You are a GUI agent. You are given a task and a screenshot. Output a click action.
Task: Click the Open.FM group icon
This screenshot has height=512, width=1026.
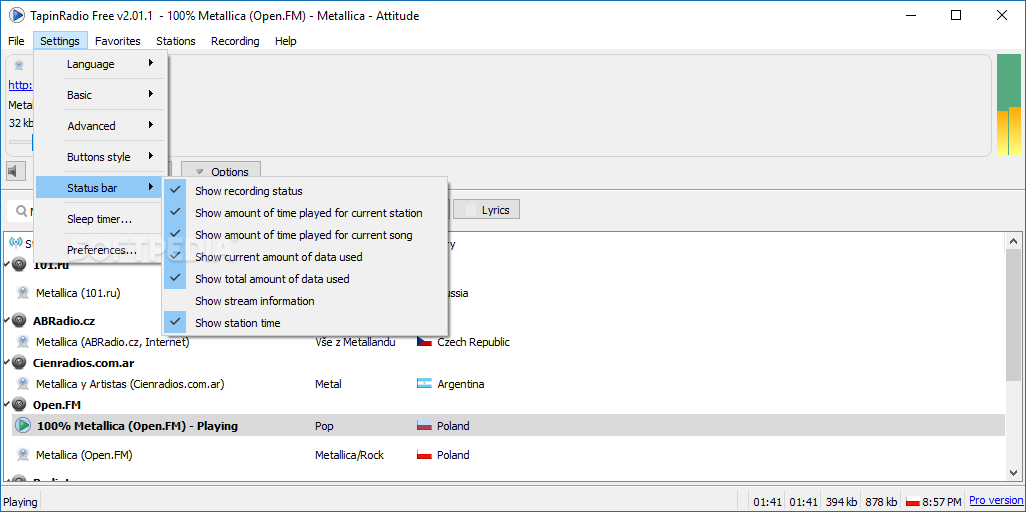pos(20,405)
